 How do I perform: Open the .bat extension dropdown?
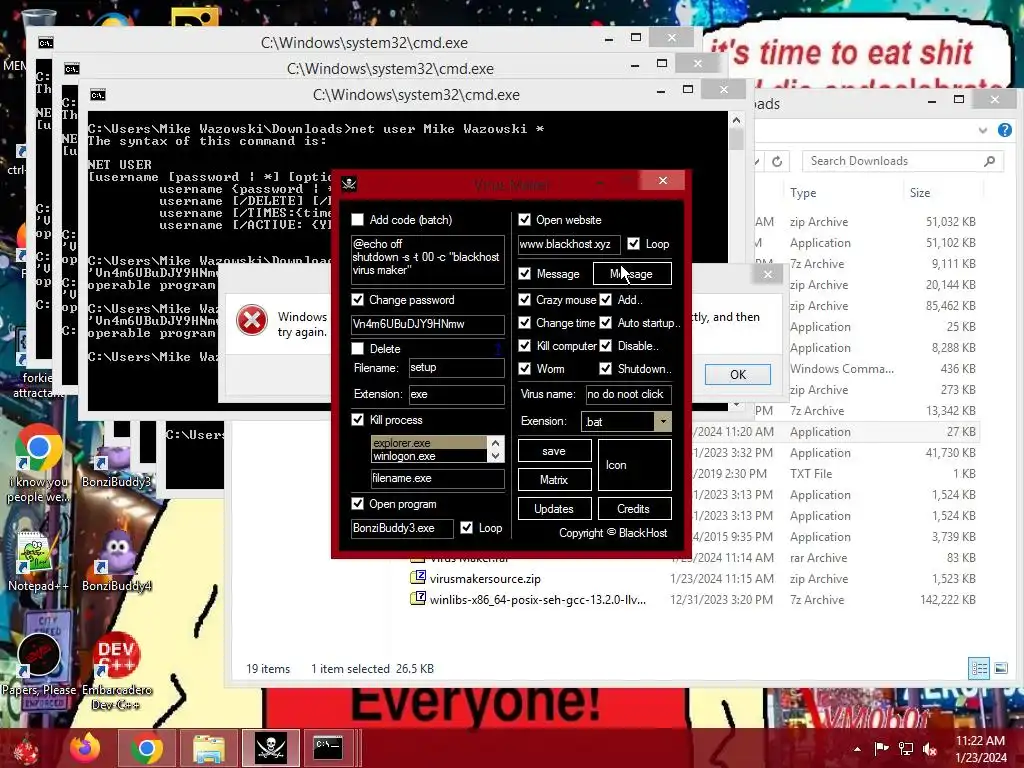pyautogui.click(x=663, y=421)
